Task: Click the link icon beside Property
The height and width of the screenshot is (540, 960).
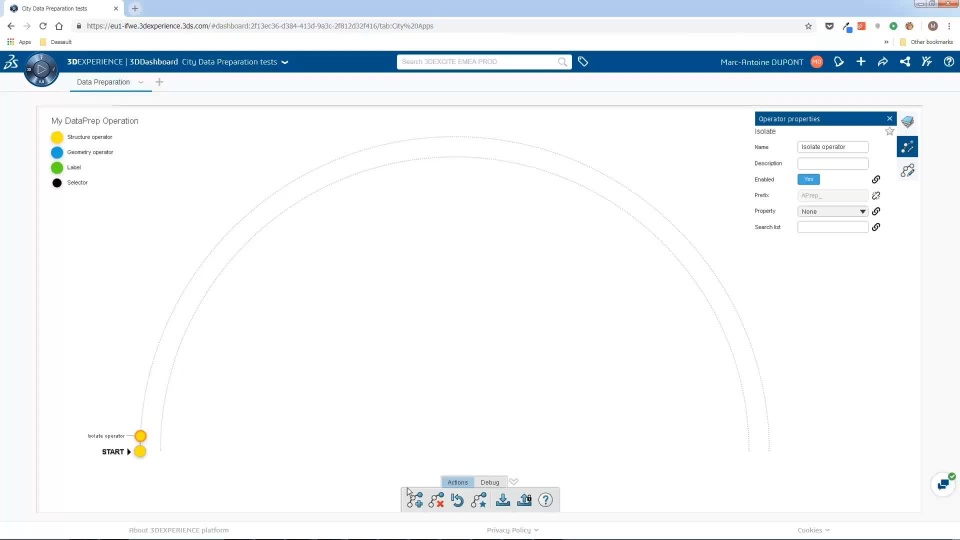Action: [x=876, y=211]
